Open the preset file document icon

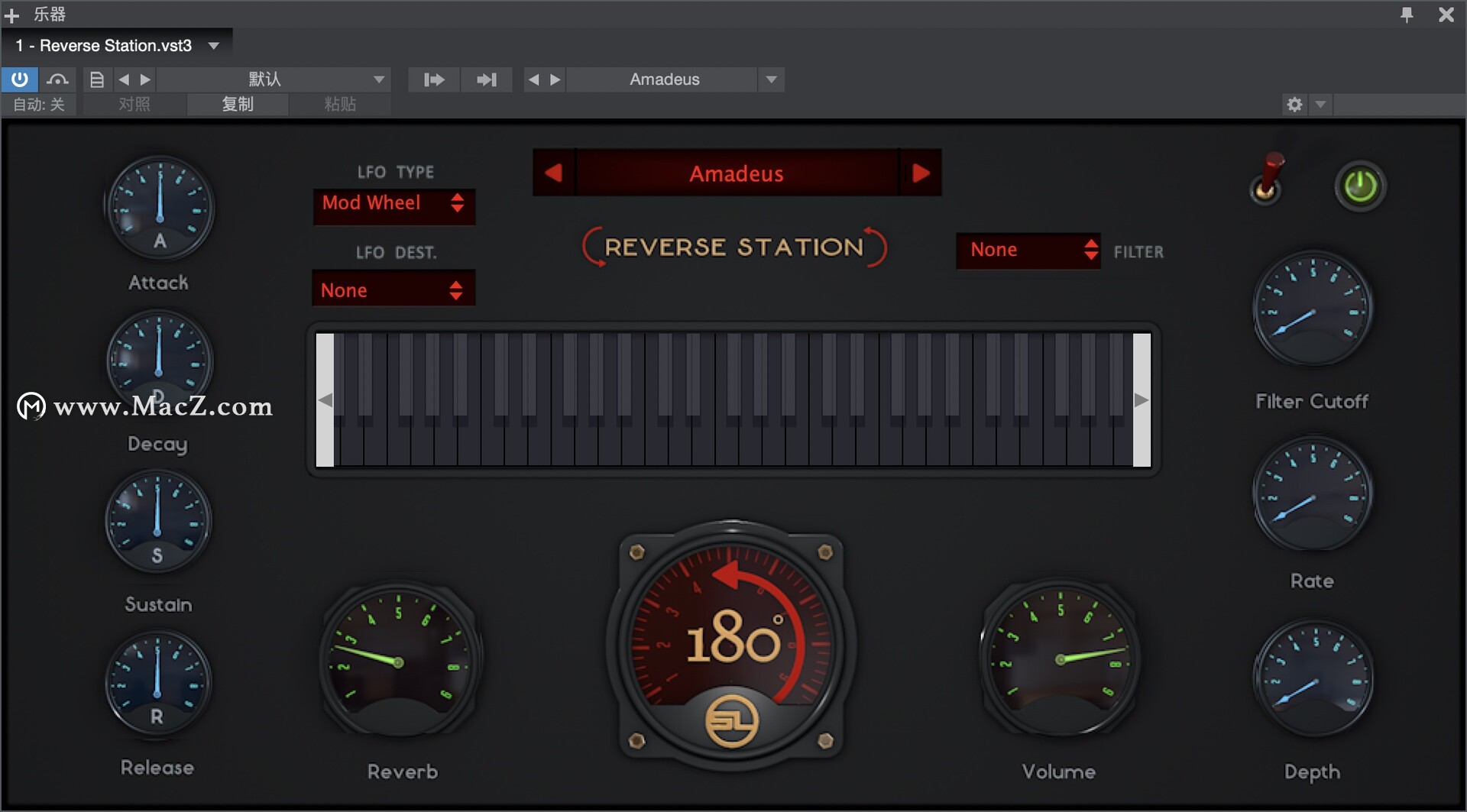(x=97, y=79)
